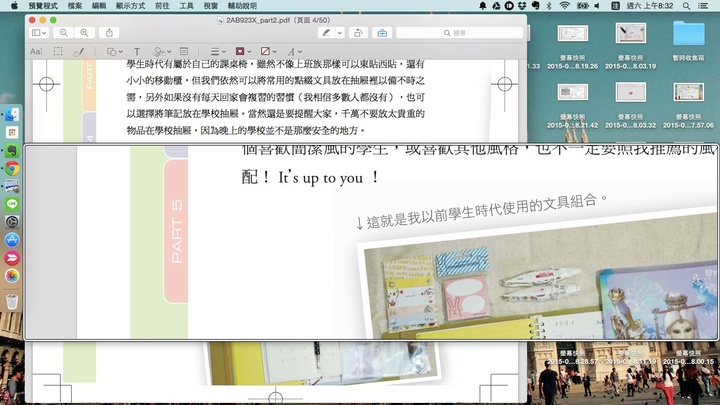720x405 pixels.
Task: Open the border color picker
Action: (x=242, y=51)
